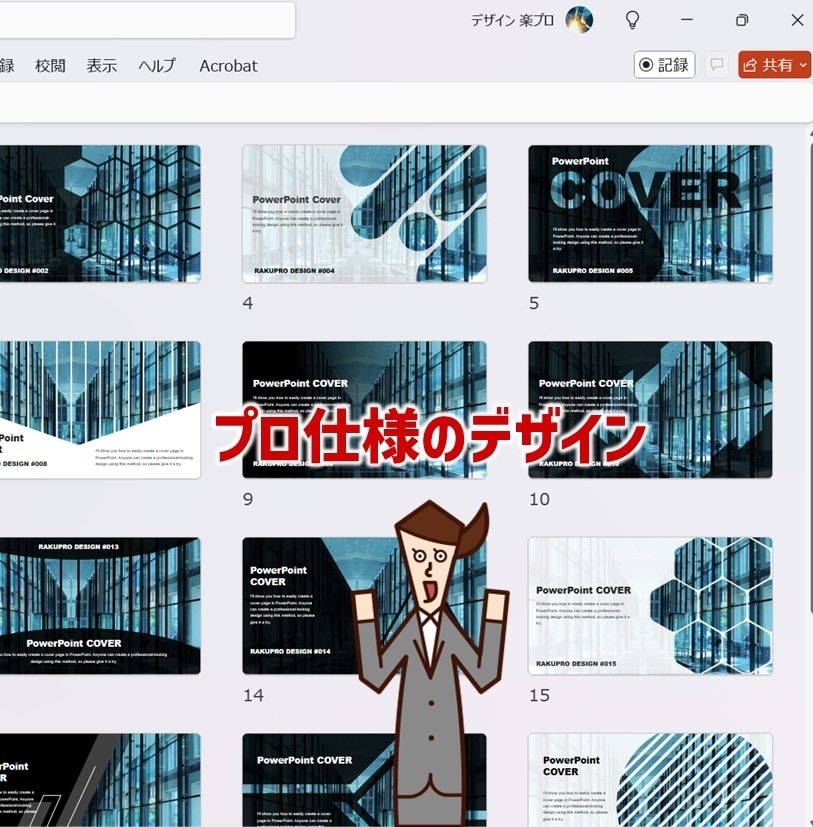This screenshot has height=827, width=813.
Task: Open the user account avatar
Action: point(579,20)
